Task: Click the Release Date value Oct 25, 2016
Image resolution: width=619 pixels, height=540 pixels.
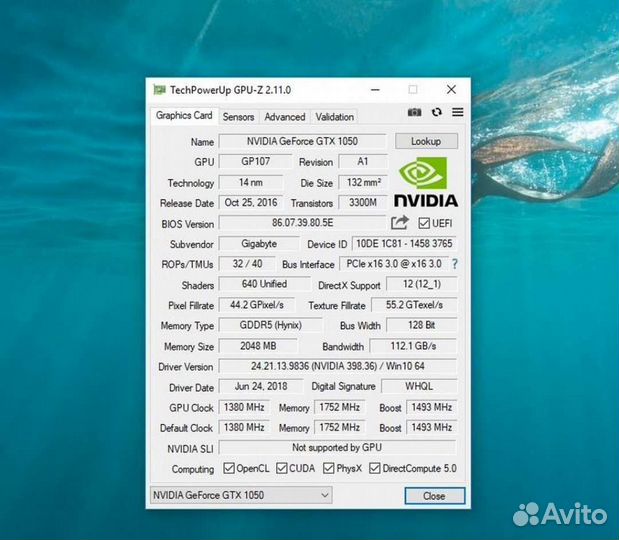Action: pyautogui.click(x=251, y=202)
